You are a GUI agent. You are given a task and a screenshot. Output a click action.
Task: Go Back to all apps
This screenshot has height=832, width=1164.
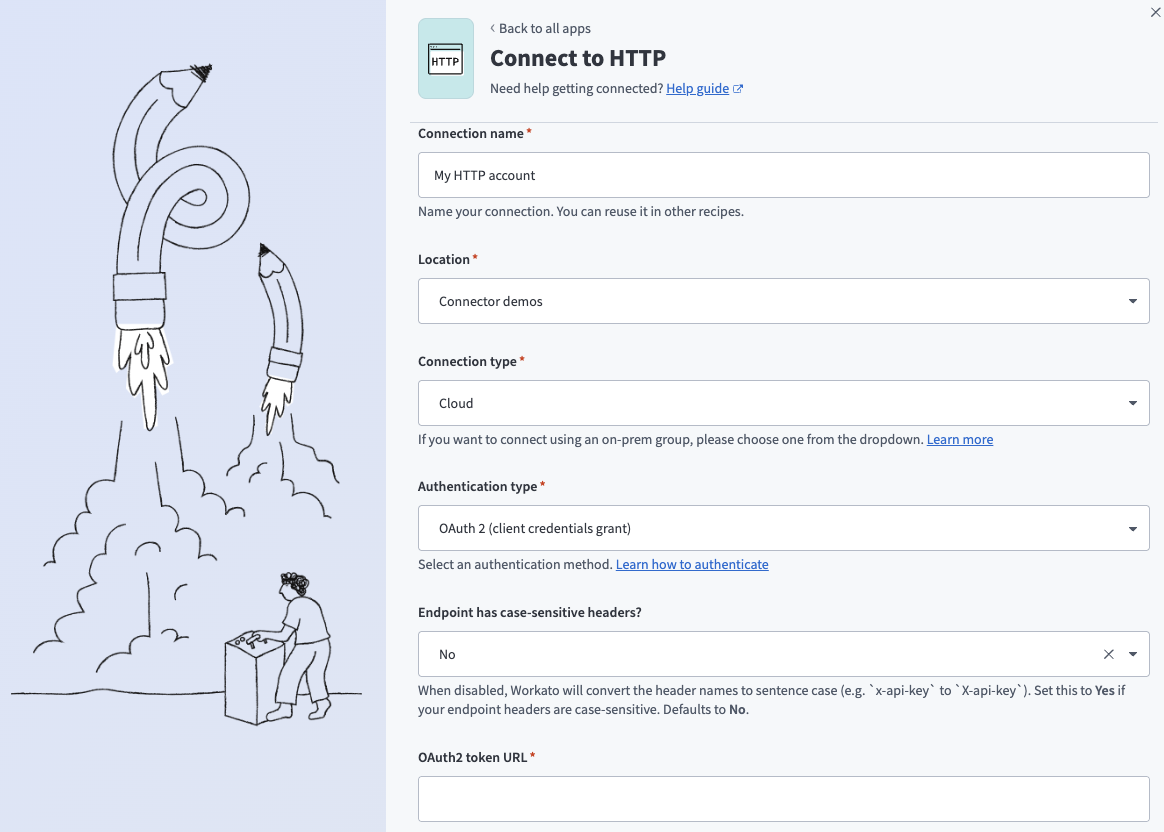coord(545,29)
